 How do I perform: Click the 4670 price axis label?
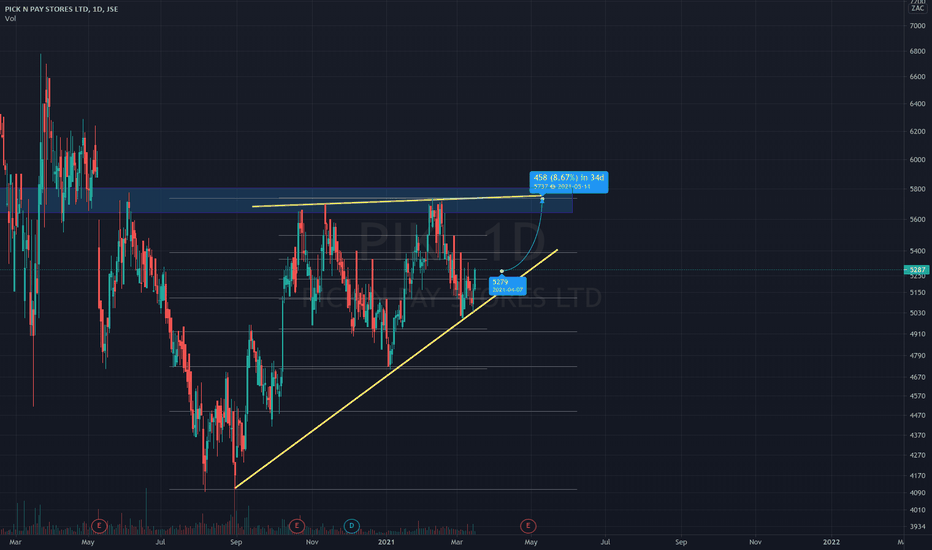point(917,377)
